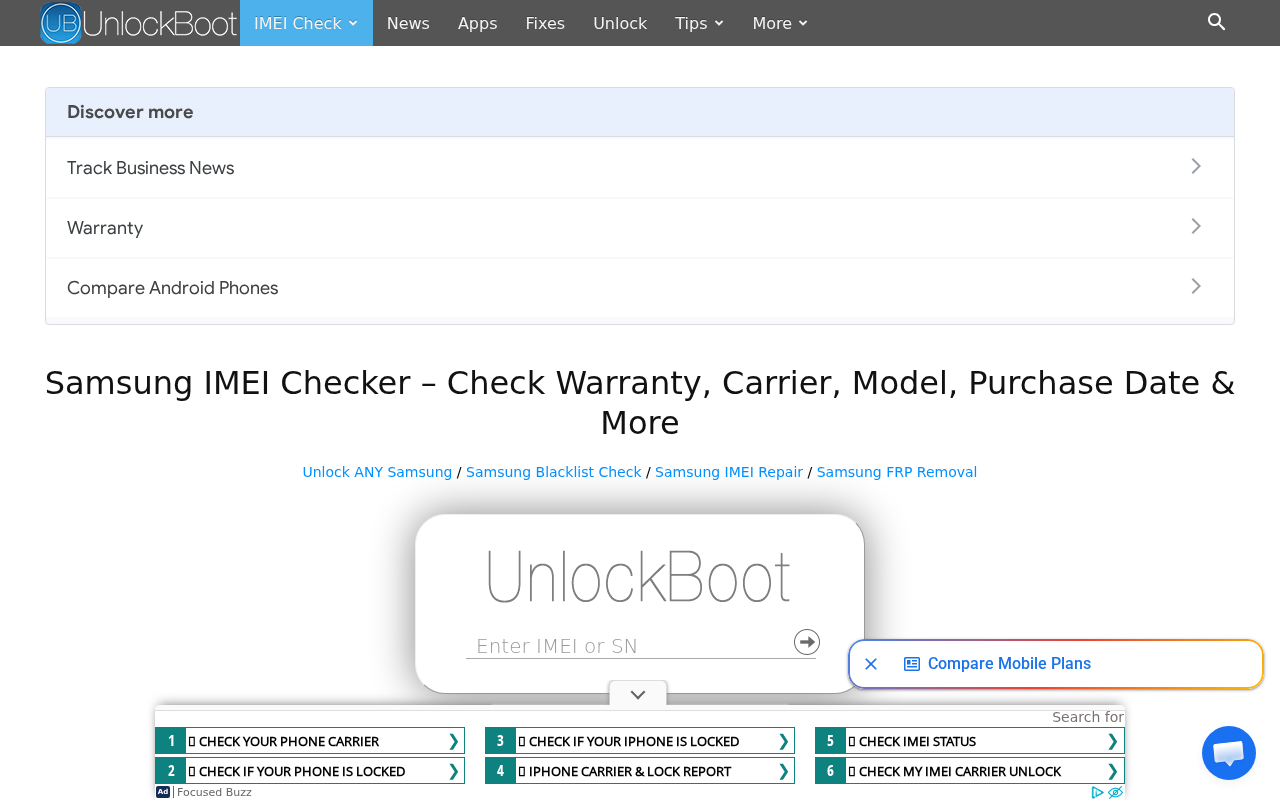Submit the IMEI with the arrow button
Viewport: 1280px width, 800px height.
[x=807, y=642]
